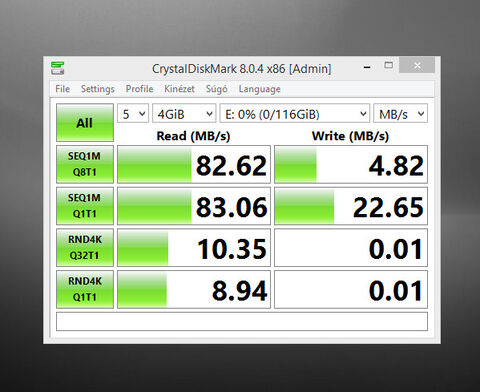The width and height of the screenshot is (480, 392).
Task: Click the Write (MB/s) column header
Action: [350, 136]
